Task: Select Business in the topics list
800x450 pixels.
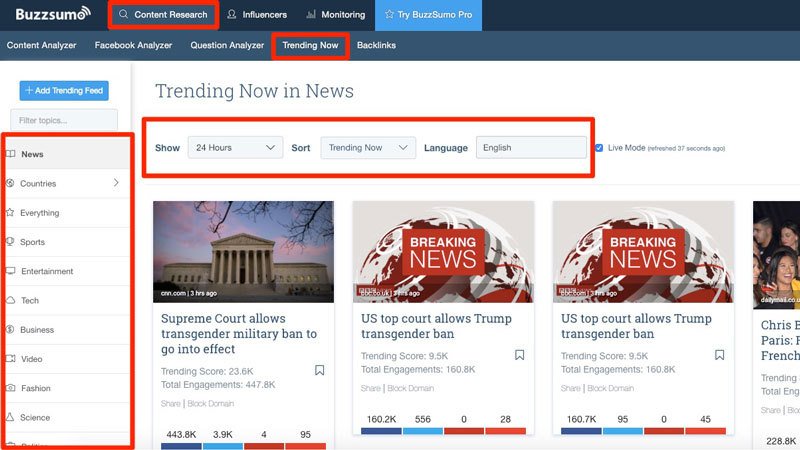Action: pyautogui.click(x=66, y=330)
